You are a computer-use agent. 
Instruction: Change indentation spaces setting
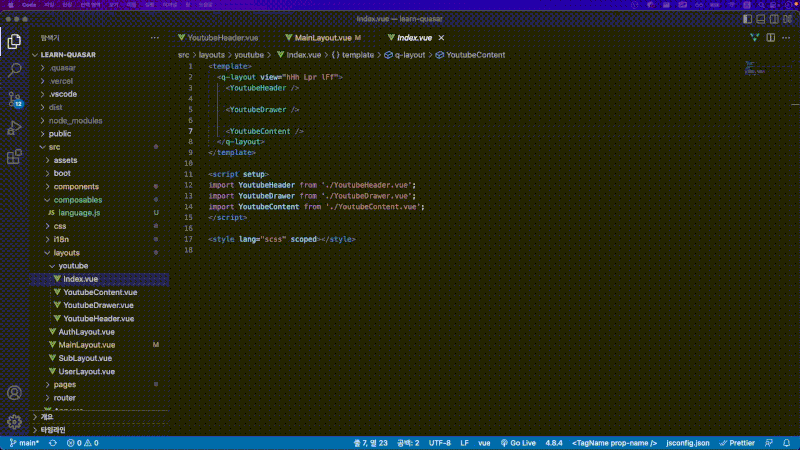pos(408,443)
